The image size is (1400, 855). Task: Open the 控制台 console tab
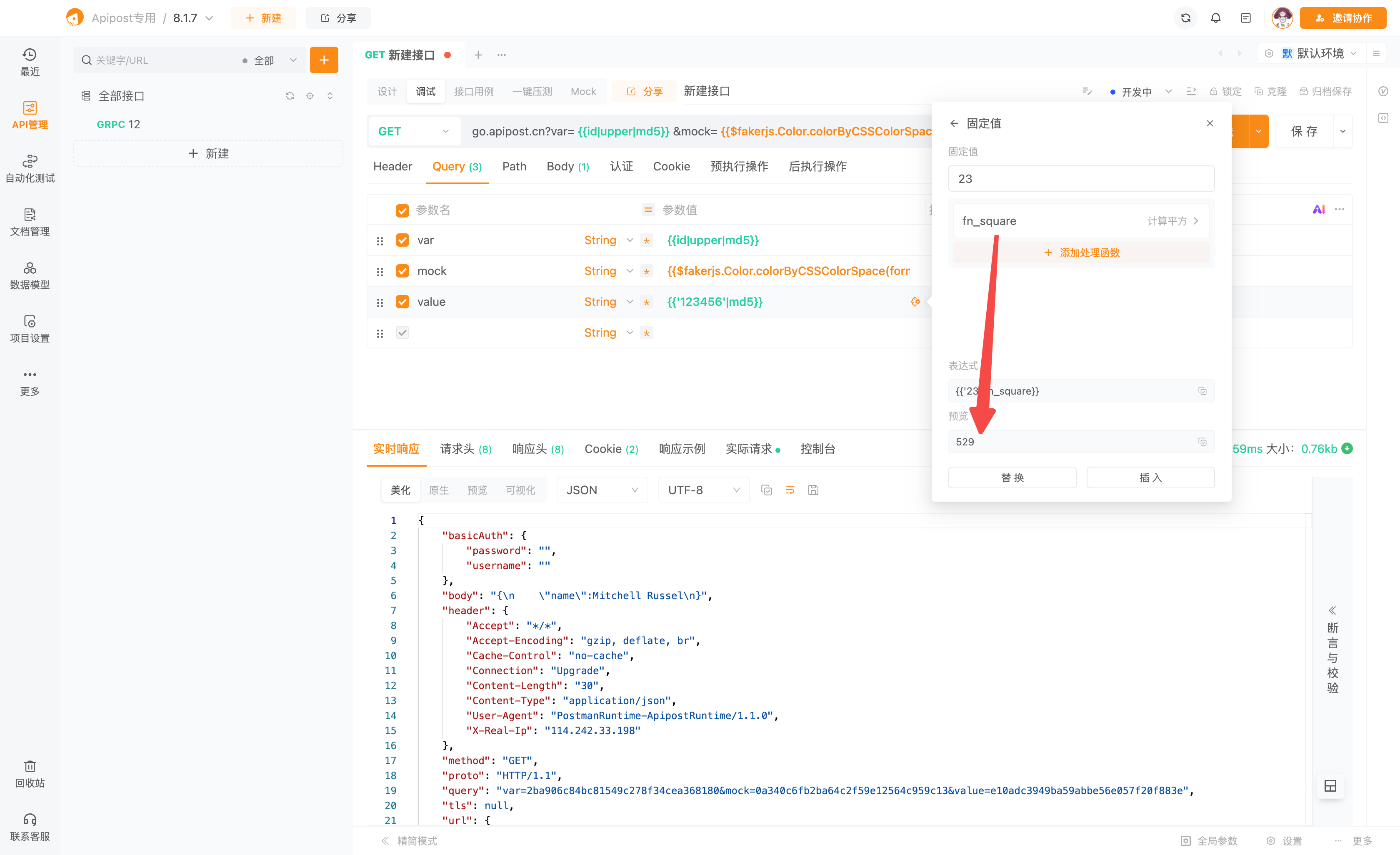(817, 449)
